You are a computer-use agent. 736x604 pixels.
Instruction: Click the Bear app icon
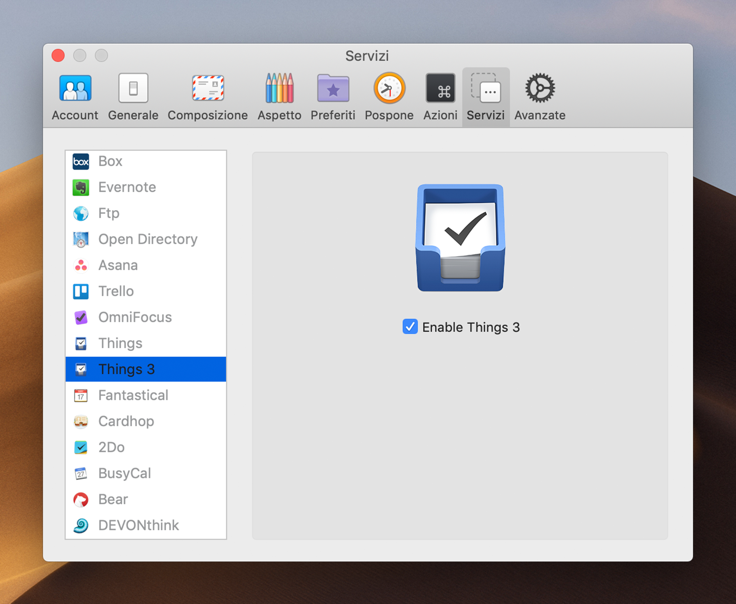click(81, 499)
